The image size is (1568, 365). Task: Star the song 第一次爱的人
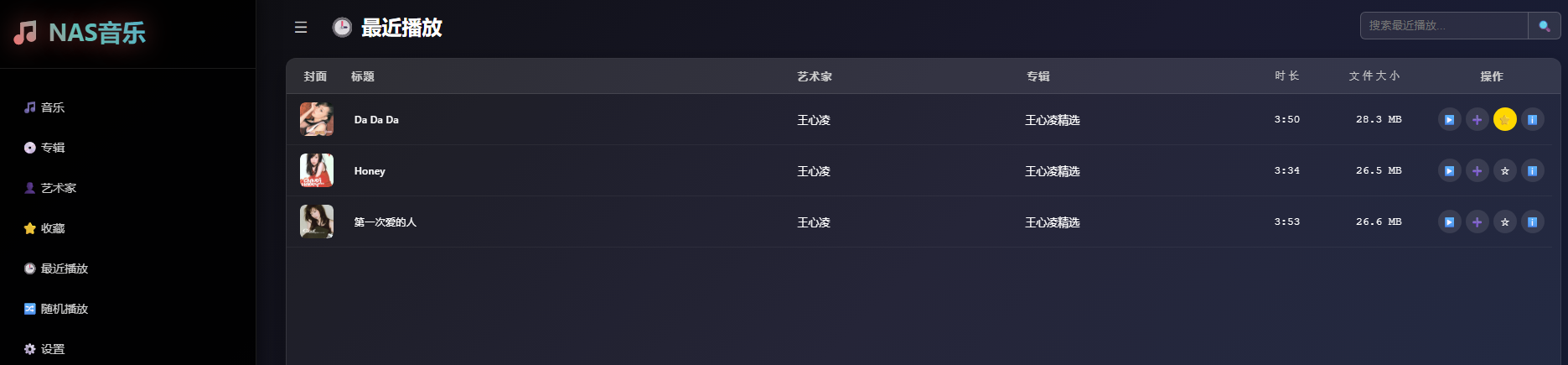1504,222
